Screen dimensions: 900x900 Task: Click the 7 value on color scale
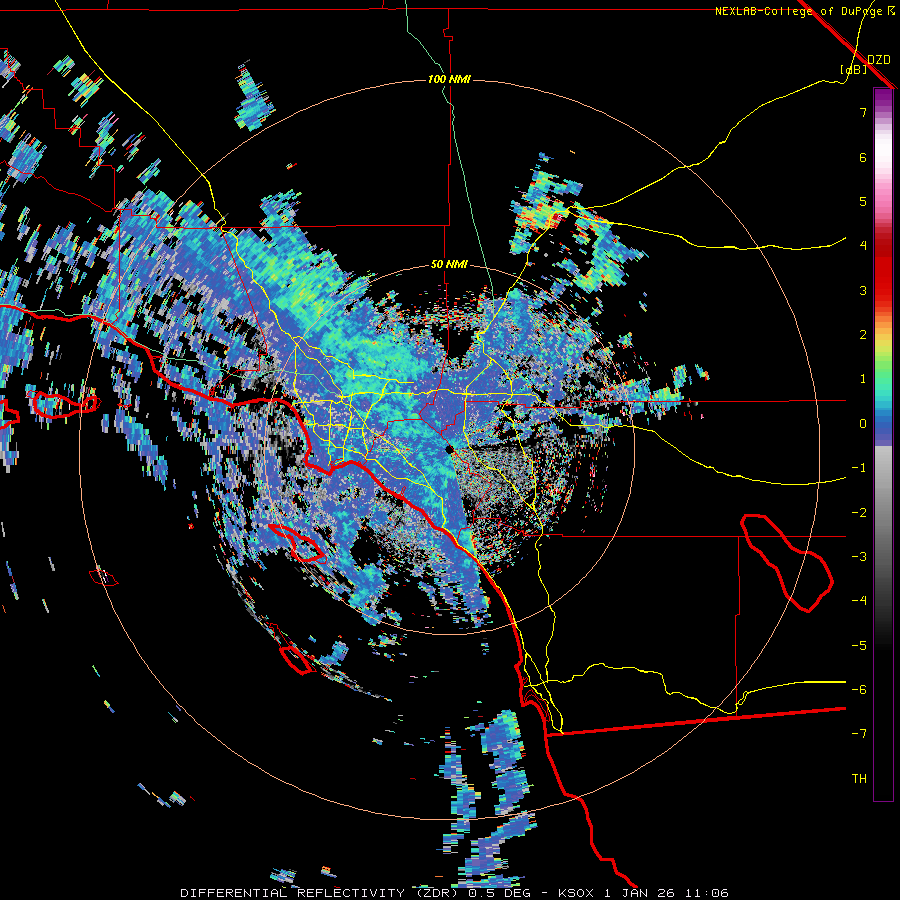click(x=863, y=112)
